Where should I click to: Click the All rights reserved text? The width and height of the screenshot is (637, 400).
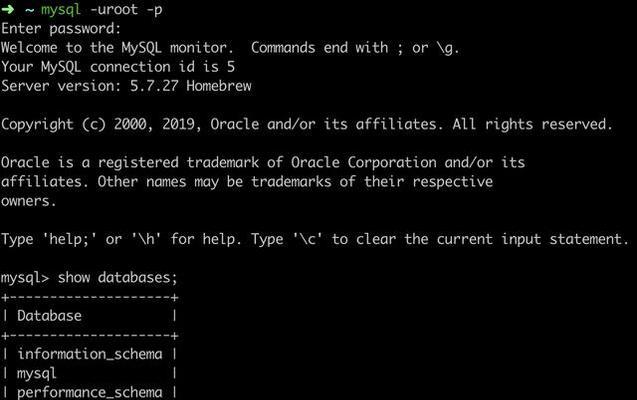[533, 124]
